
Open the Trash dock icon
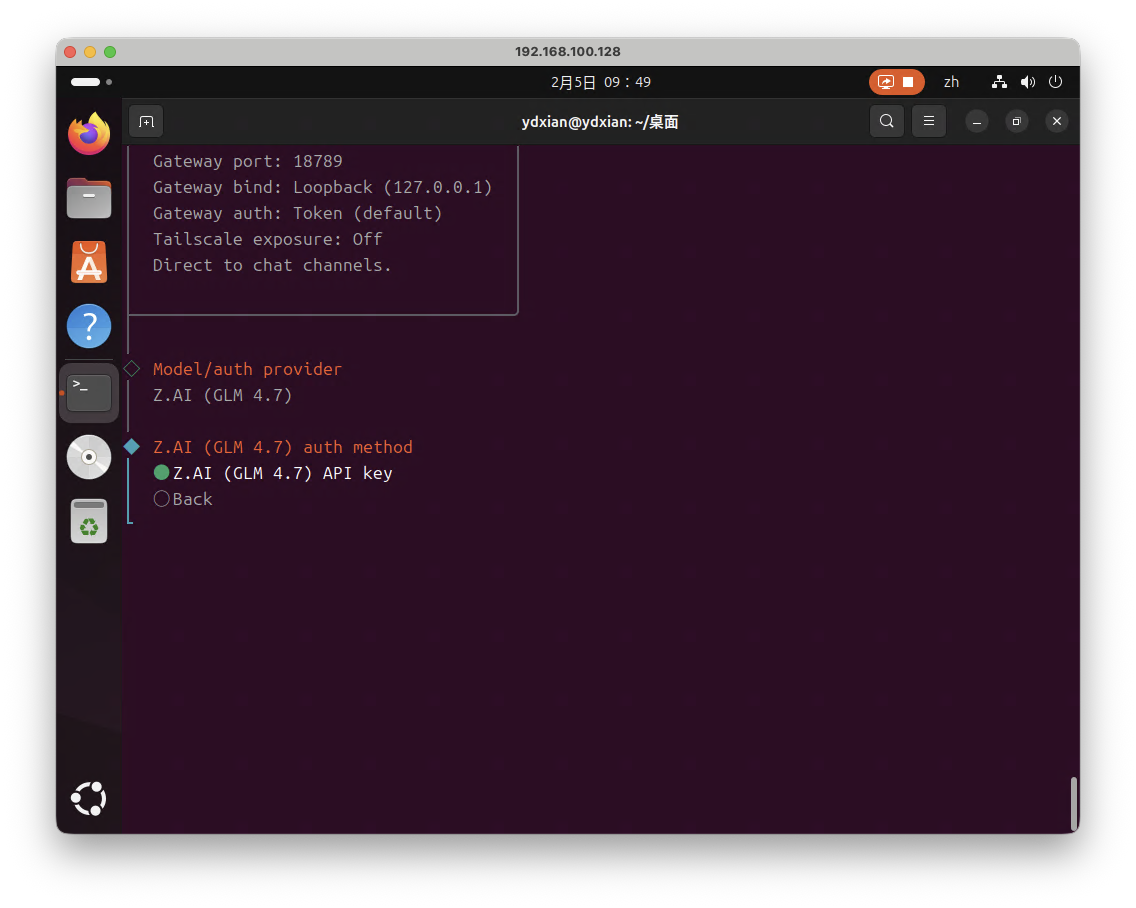click(89, 521)
